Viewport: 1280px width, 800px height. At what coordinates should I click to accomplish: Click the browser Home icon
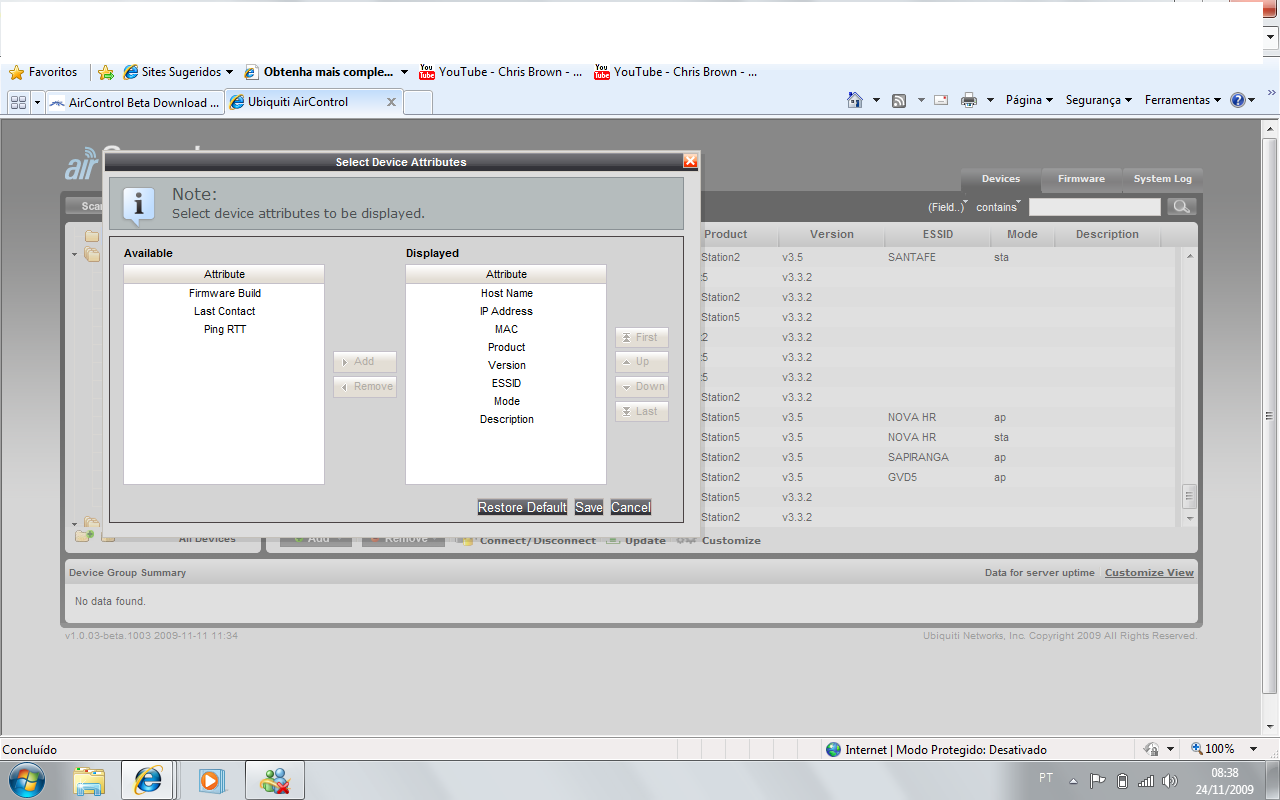click(x=855, y=100)
